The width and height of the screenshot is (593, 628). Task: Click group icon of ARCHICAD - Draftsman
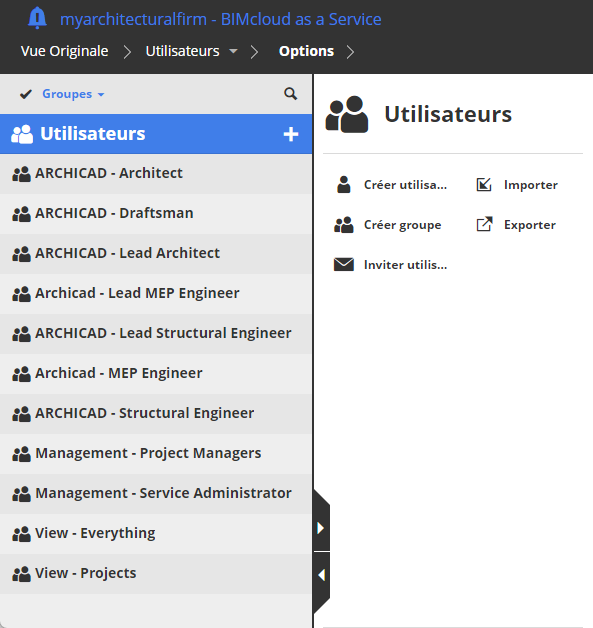pyautogui.click(x=21, y=214)
